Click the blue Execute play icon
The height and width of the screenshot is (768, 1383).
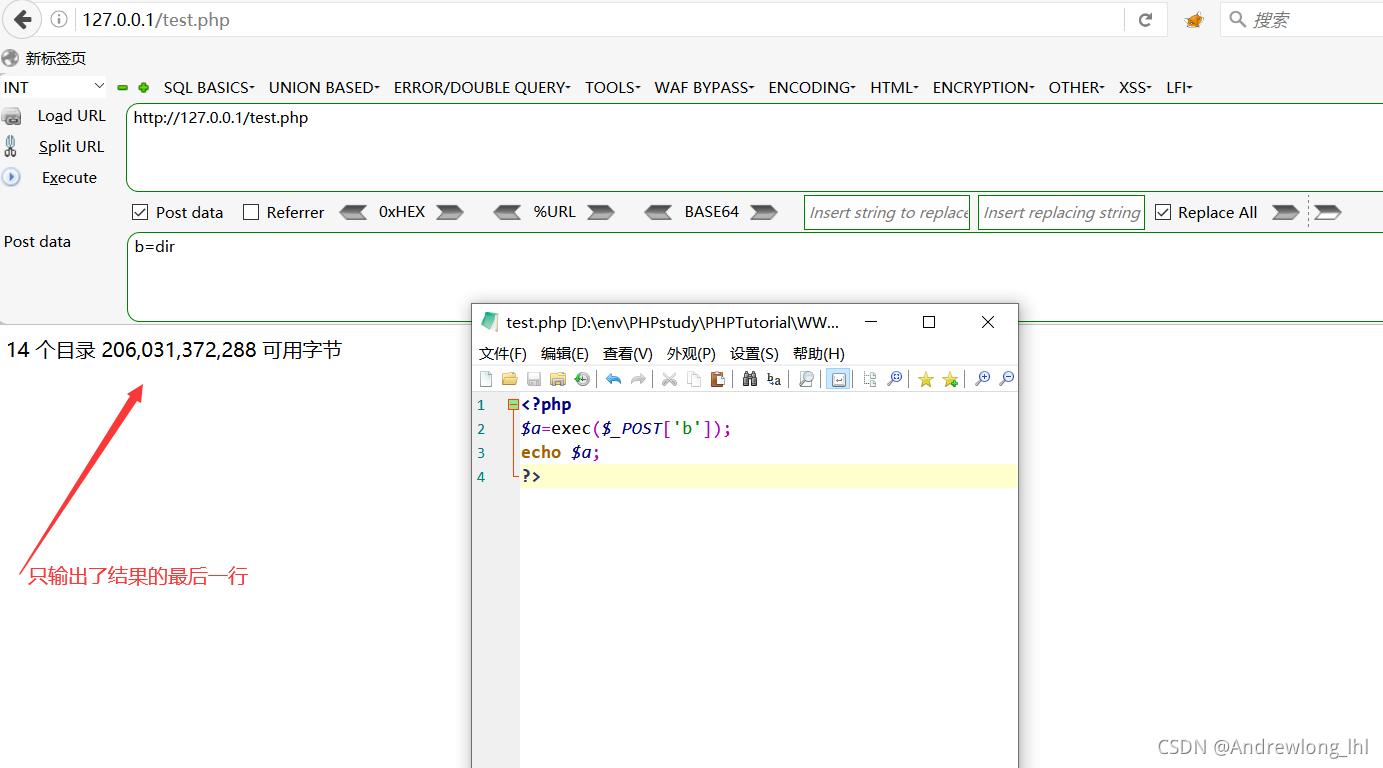point(11,177)
